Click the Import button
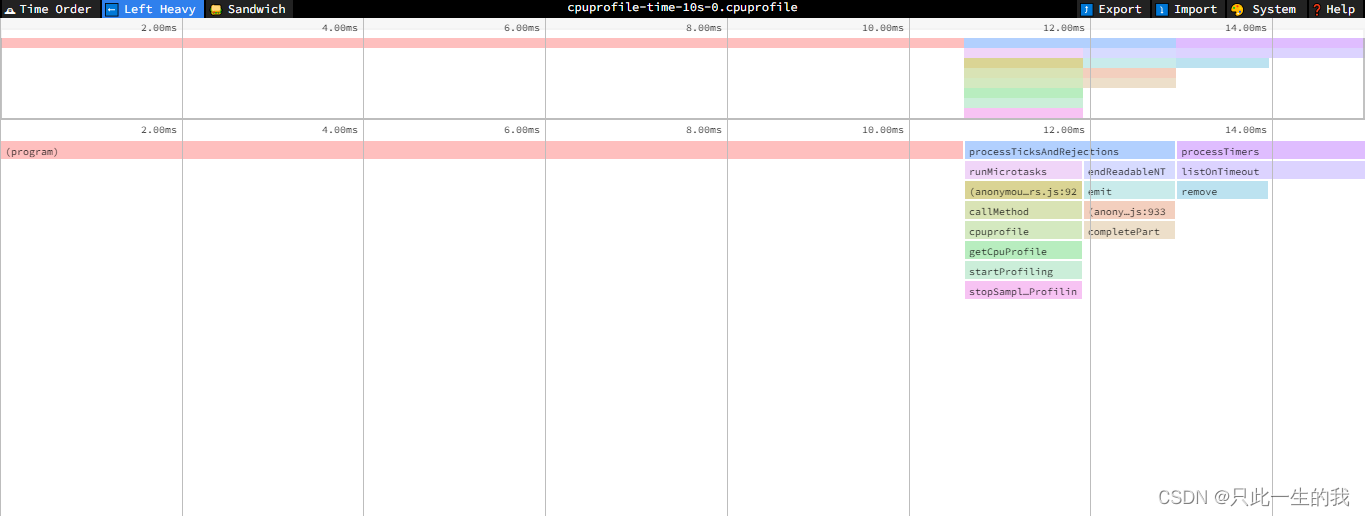Screen dimensions: 1365x516 pos(1187,9)
